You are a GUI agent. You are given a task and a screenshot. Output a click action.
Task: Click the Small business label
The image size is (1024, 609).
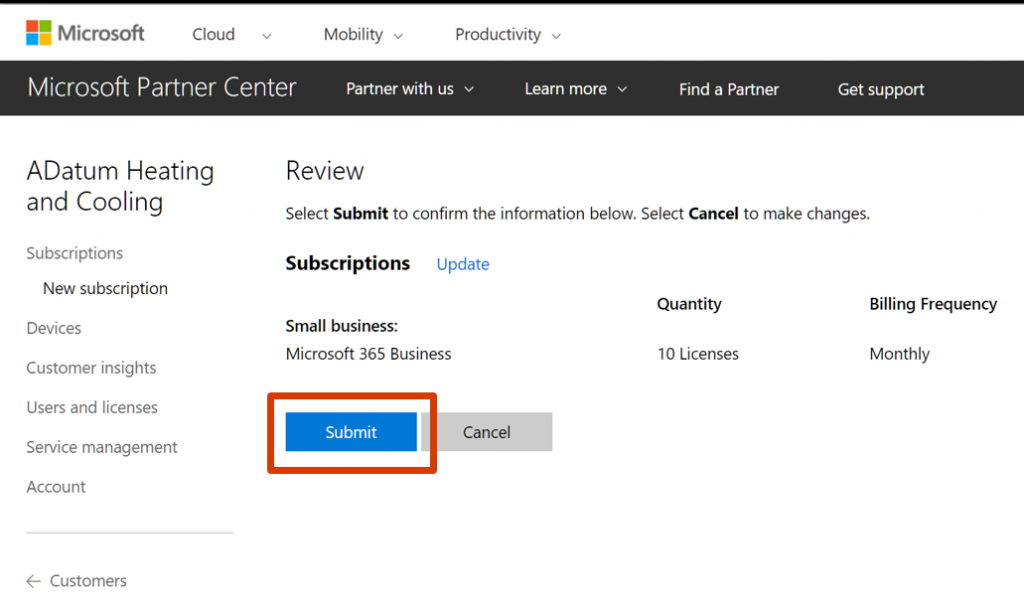pyautogui.click(x=342, y=326)
